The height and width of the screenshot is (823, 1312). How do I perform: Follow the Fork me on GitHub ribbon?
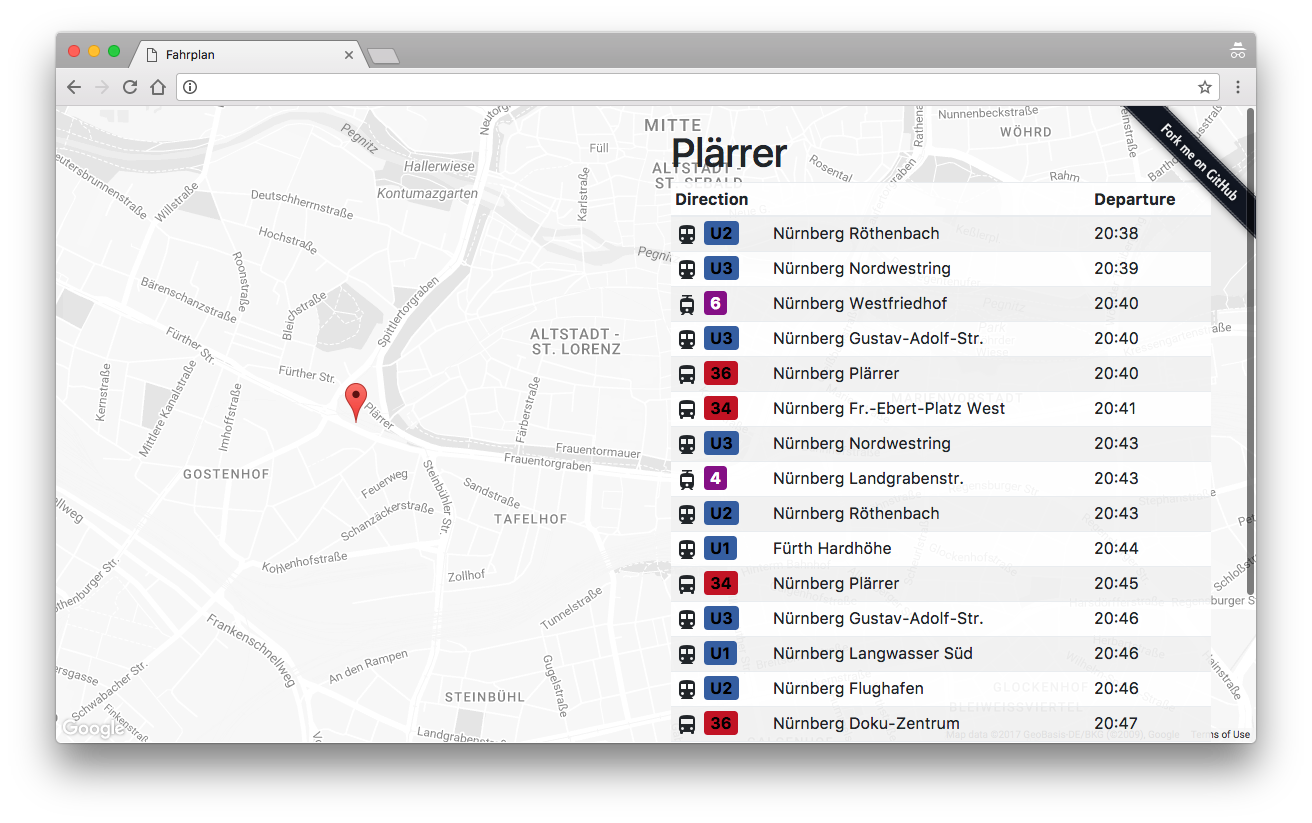(1199, 162)
